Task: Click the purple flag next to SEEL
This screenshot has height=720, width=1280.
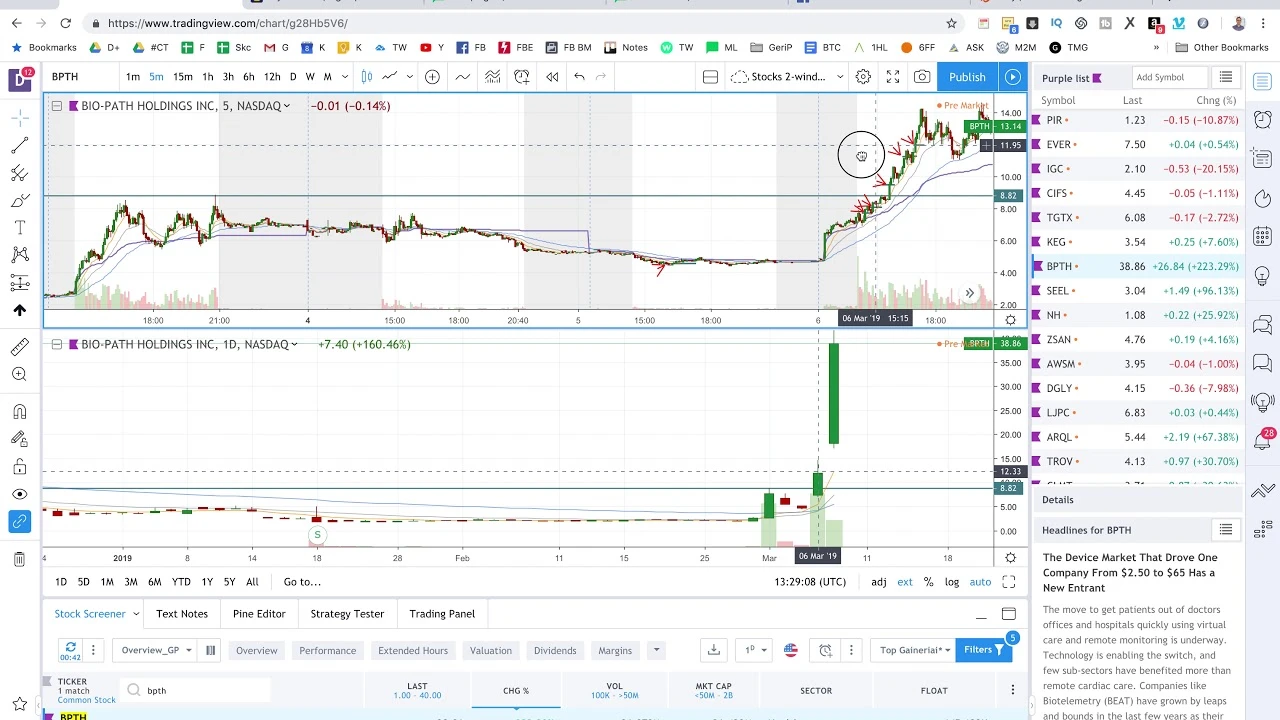Action: pos(1038,291)
